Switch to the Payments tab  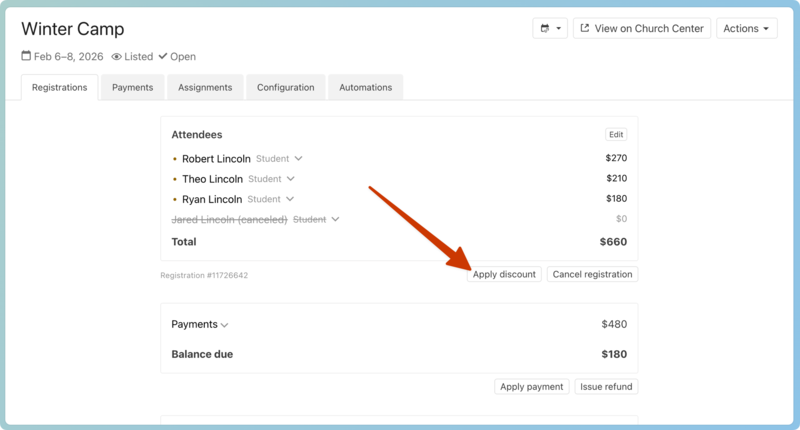[132, 88]
